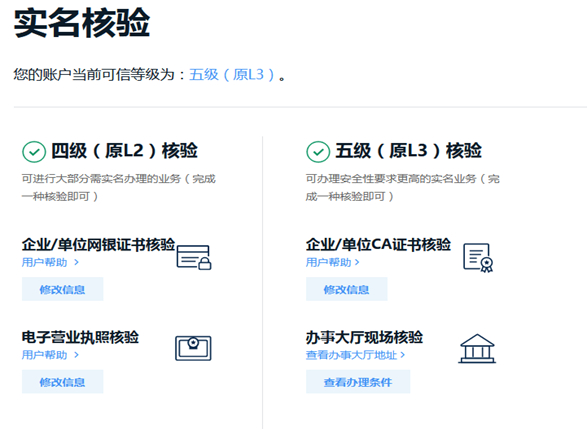Click chevron after 用户帮助 under CA证书核验
This screenshot has height=429, width=587.
pos(357,262)
